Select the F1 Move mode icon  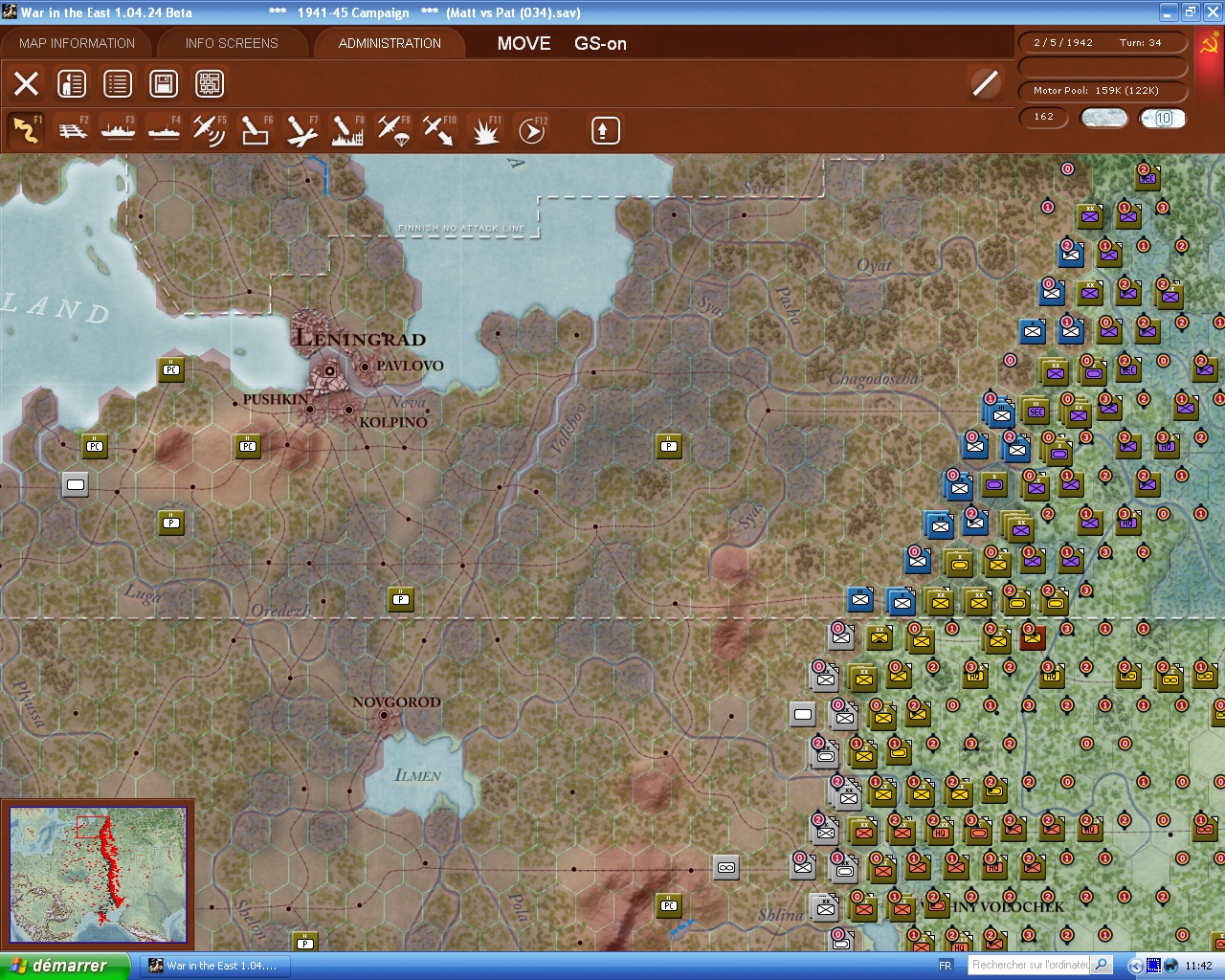click(26, 130)
